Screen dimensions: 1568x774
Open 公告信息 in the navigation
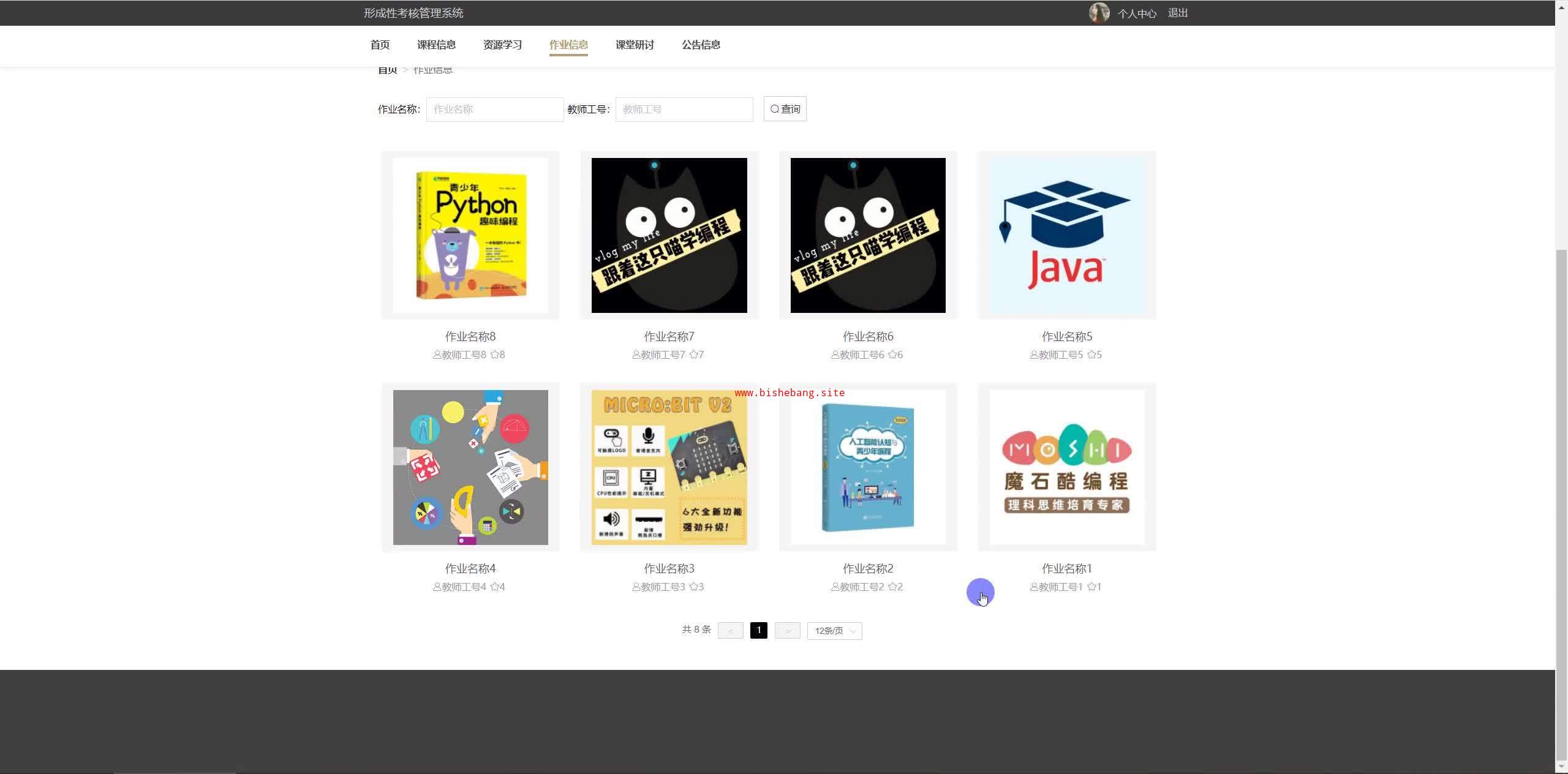pyautogui.click(x=701, y=45)
